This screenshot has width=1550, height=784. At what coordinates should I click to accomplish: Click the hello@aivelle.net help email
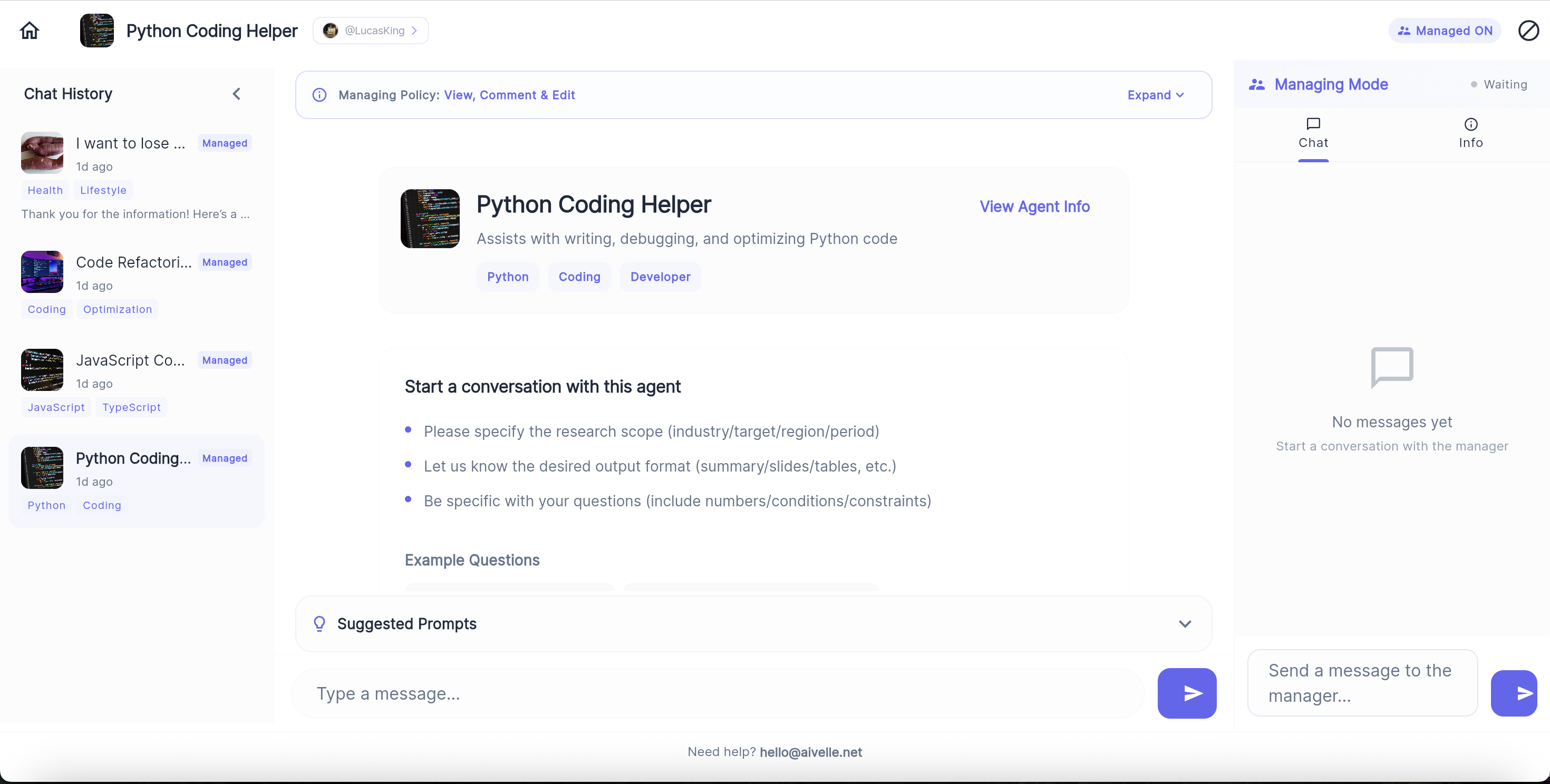coord(810,752)
